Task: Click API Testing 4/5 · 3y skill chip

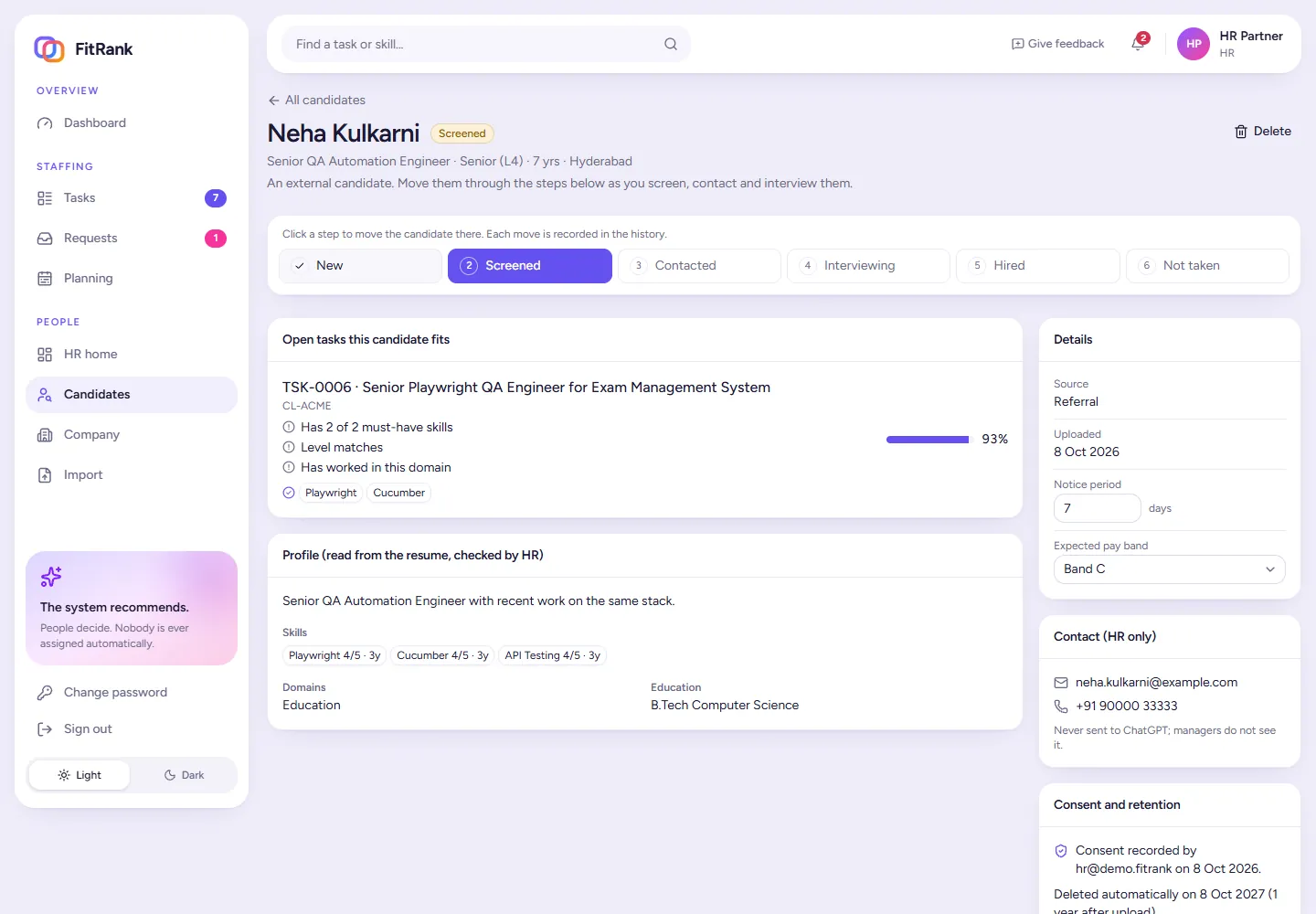Action: (x=553, y=656)
